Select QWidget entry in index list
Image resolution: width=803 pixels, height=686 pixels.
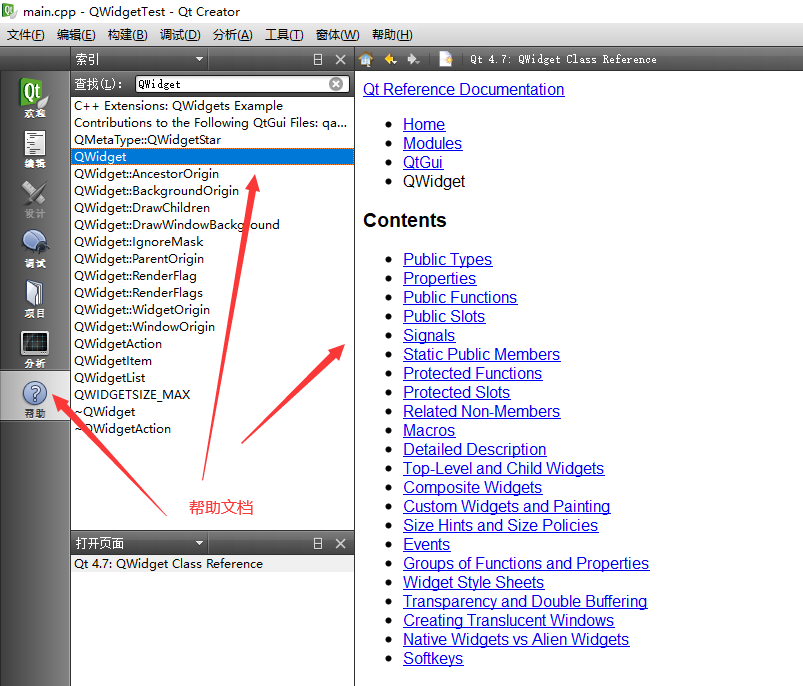click(x=212, y=157)
